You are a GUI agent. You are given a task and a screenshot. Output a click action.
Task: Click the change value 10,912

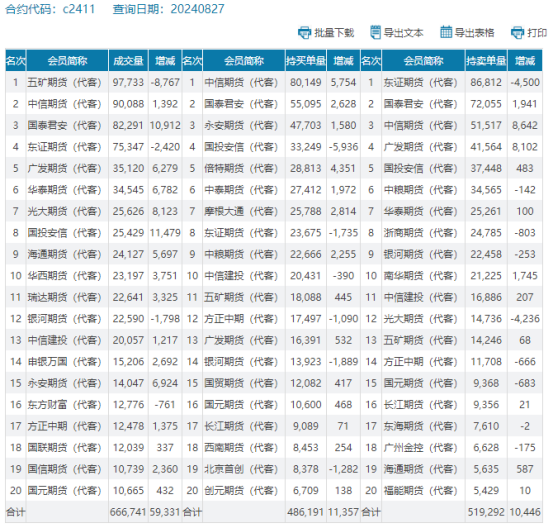[x=165, y=125]
